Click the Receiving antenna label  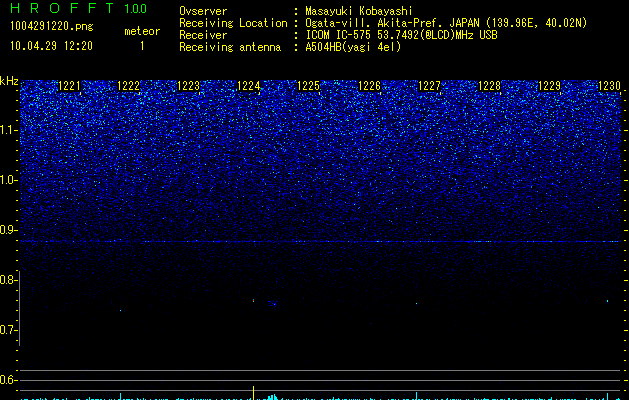230,47
